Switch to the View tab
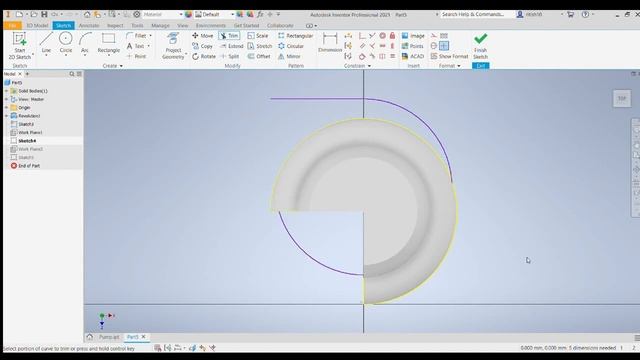This screenshot has height=360, width=640. pyautogui.click(x=182, y=25)
